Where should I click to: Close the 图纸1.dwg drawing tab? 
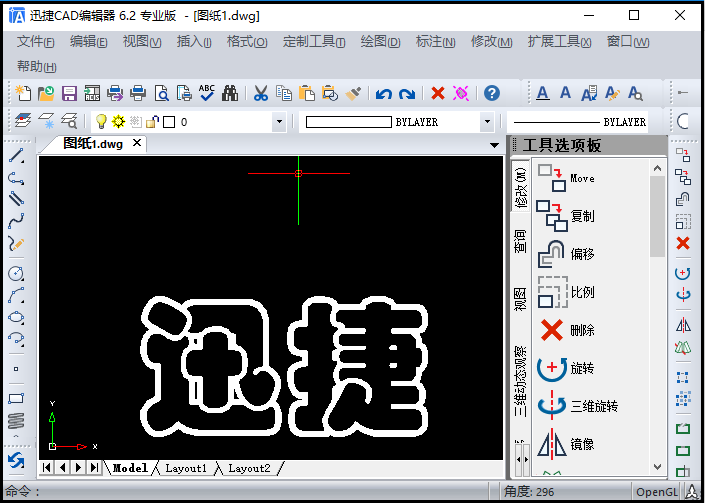click(x=137, y=143)
